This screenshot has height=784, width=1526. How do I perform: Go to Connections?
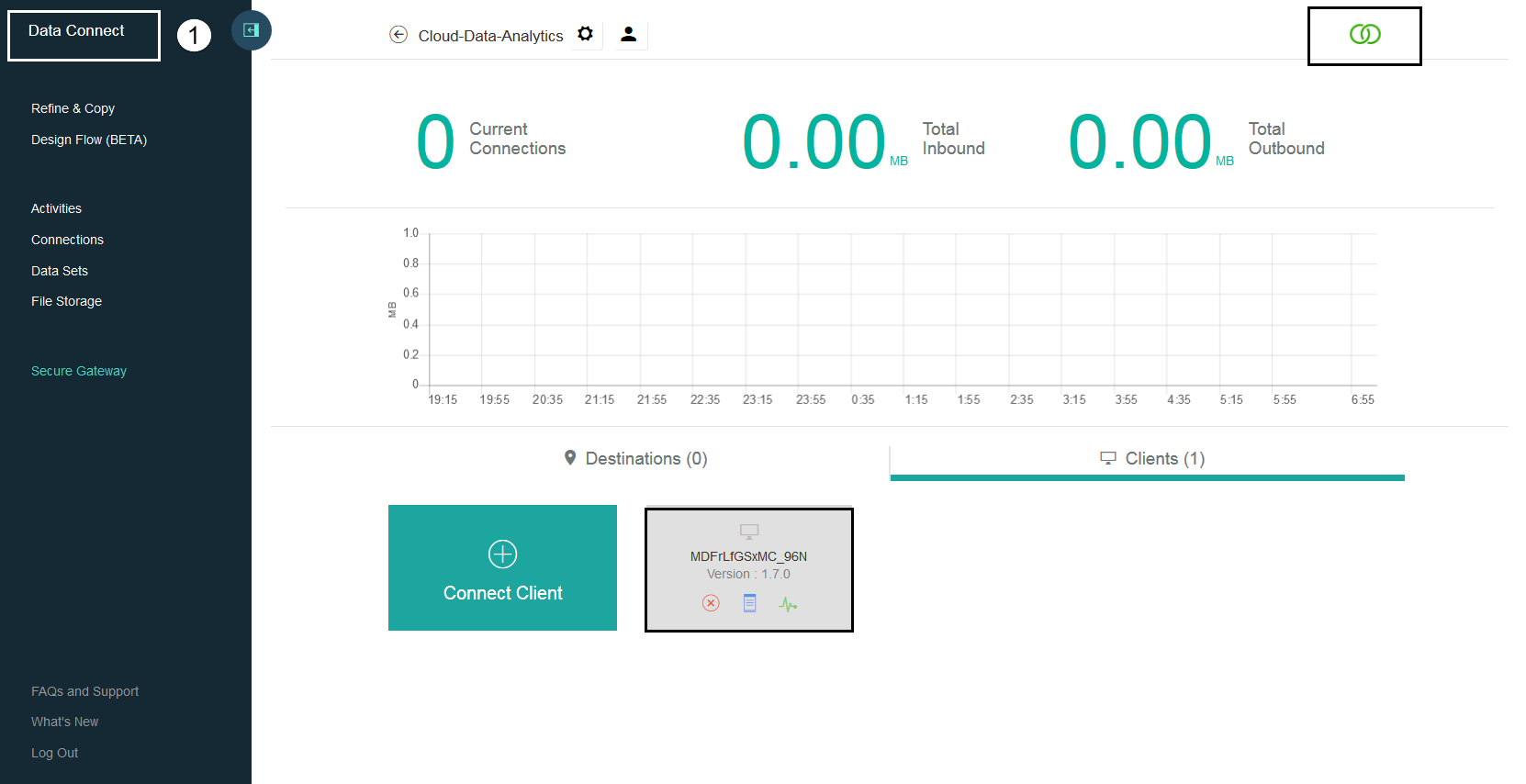pyautogui.click(x=67, y=240)
